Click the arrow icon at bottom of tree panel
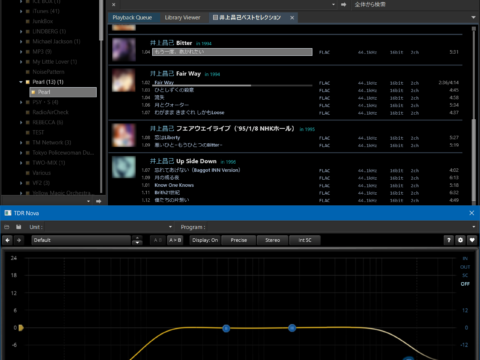This screenshot has height=360, width=480. click(99, 201)
